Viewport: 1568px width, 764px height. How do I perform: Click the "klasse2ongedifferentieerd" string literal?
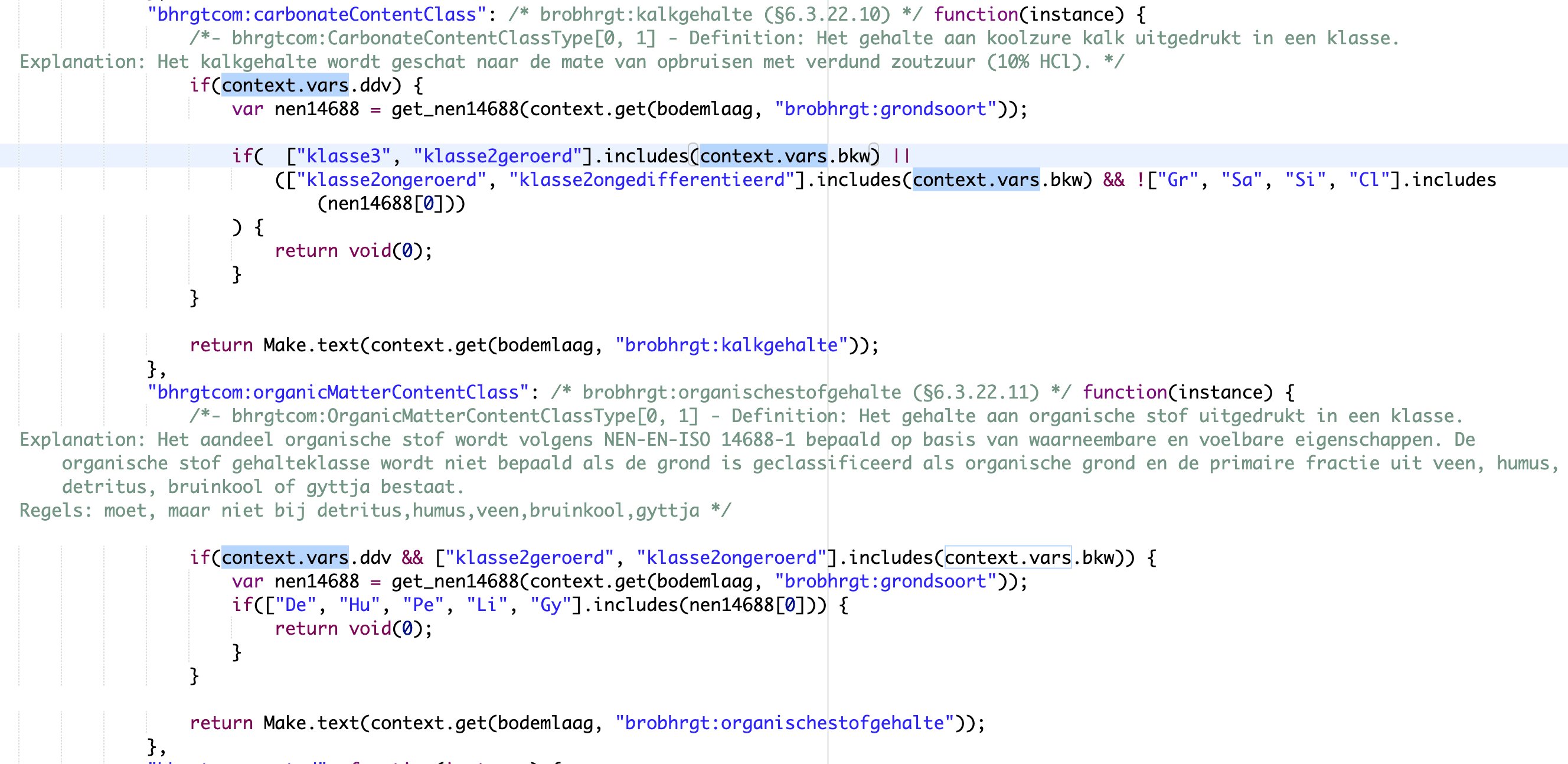(x=652, y=180)
